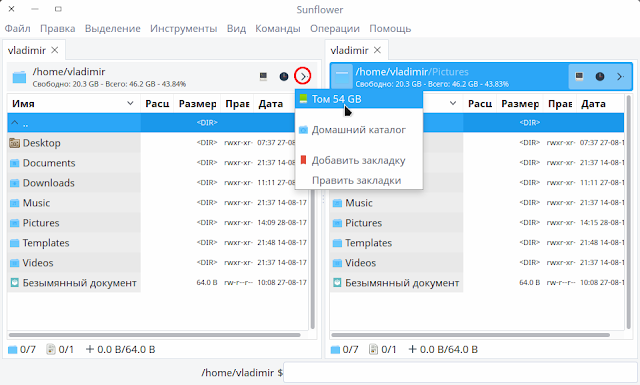This screenshot has height=385, width=640.
Task: Click Pictures segment in right panel path
Action: click(x=450, y=72)
